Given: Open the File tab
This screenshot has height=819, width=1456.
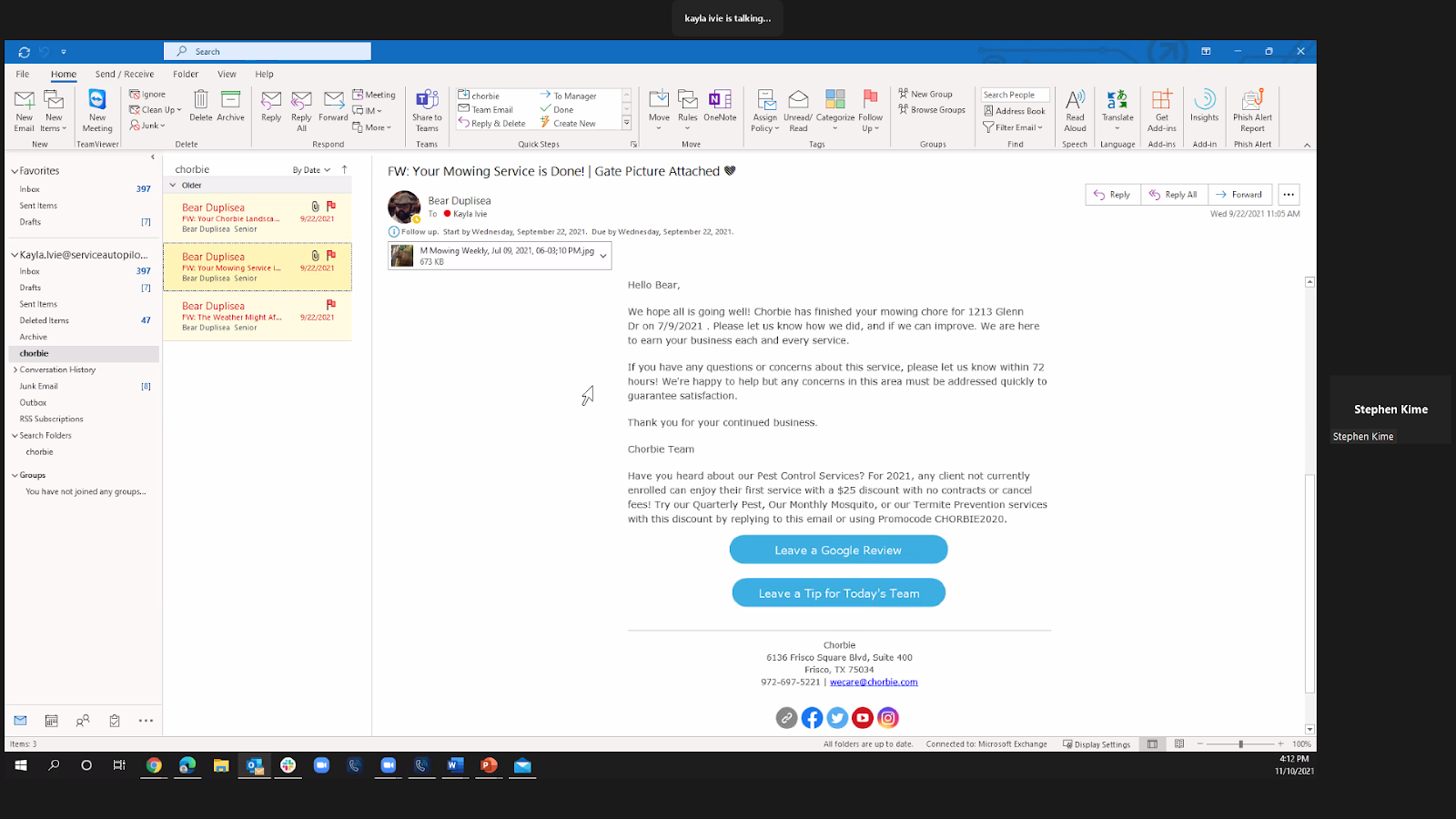Looking at the screenshot, I should point(23,75).
